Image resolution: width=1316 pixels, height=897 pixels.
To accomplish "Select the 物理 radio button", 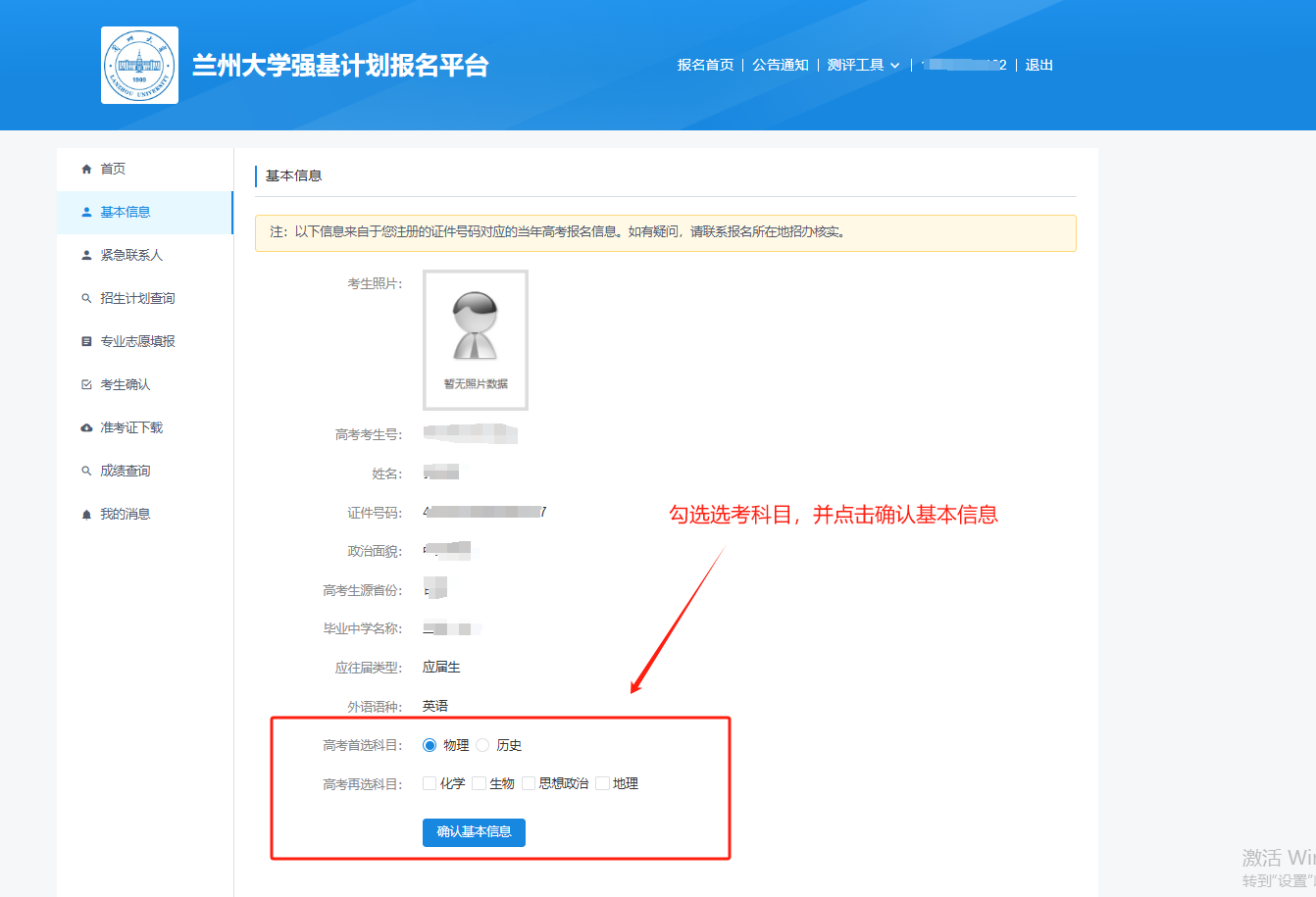I will pos(430,745).
